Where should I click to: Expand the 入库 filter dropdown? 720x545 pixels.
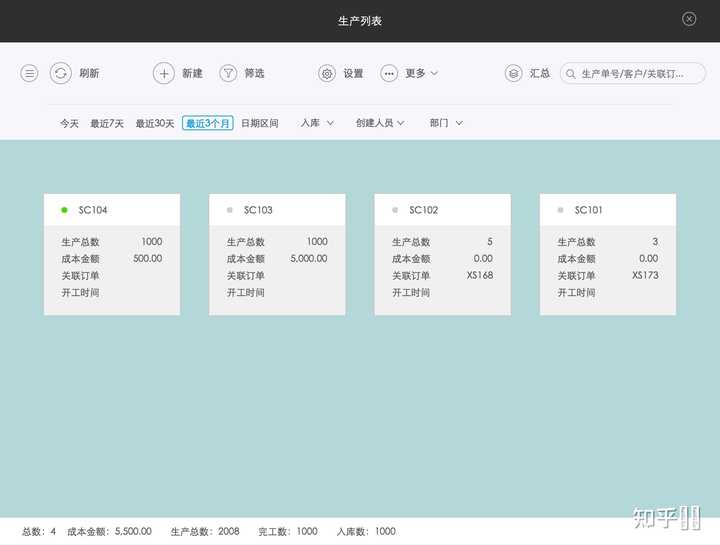[x=317, y=123]
